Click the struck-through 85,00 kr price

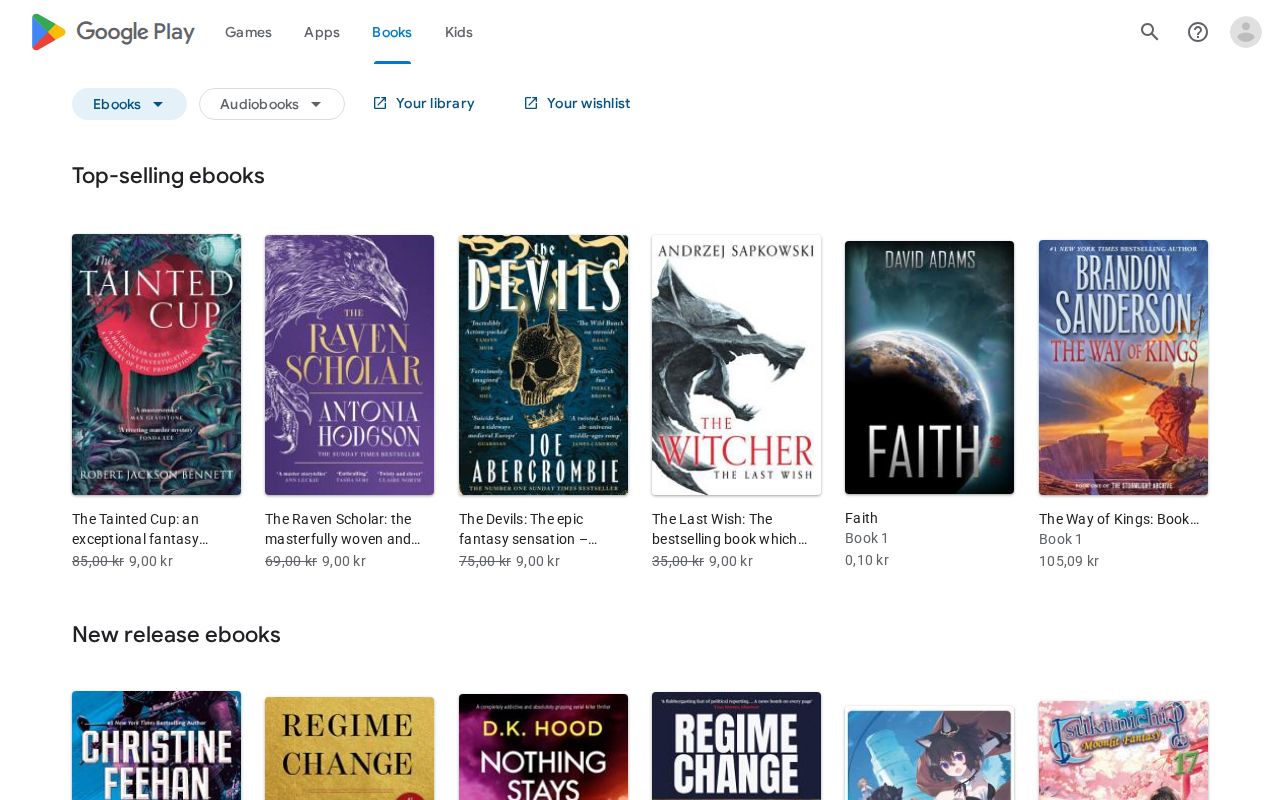pyautogui.click(x=98, y=561)
